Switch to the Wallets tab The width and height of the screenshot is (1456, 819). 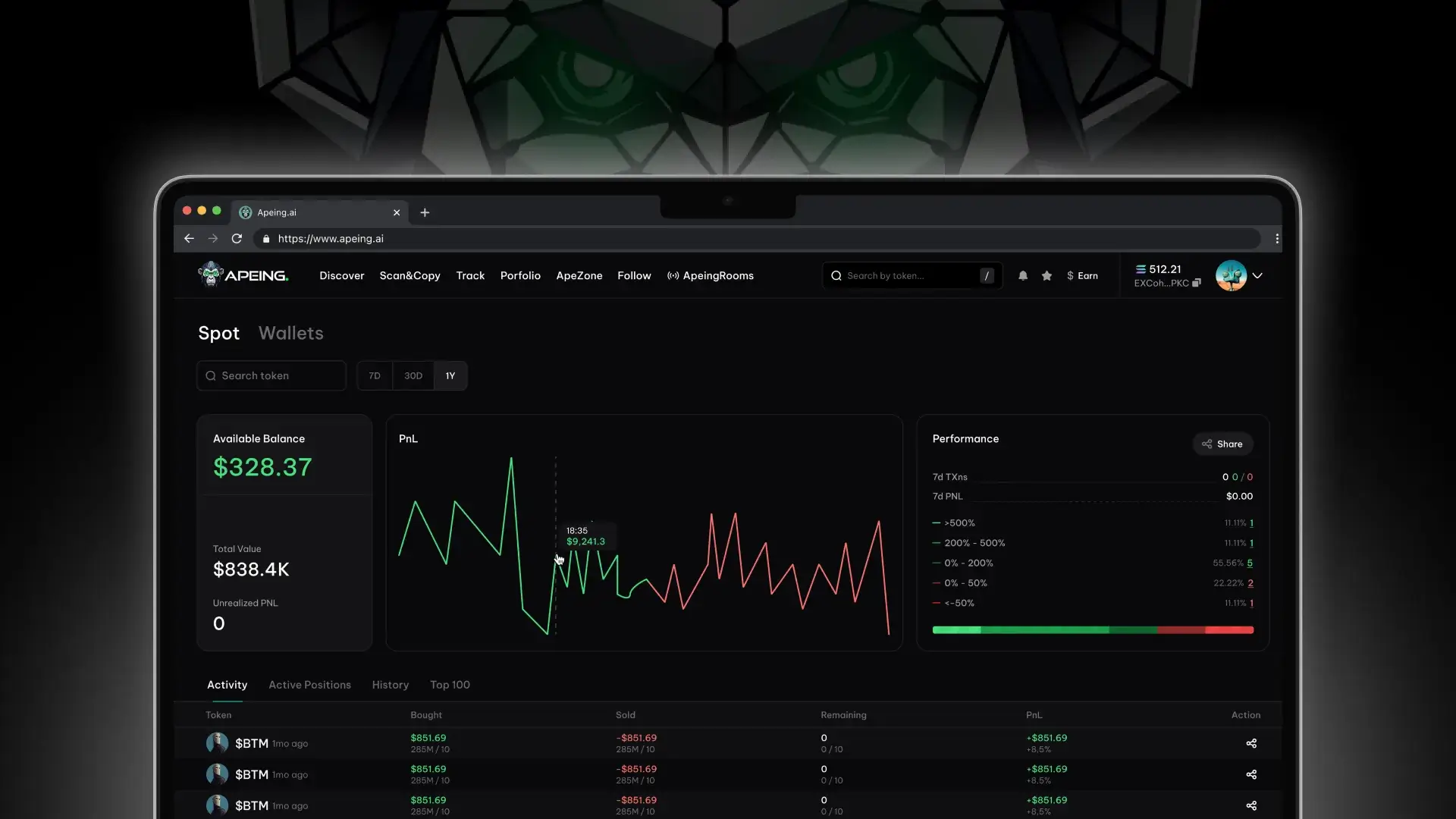290,334
